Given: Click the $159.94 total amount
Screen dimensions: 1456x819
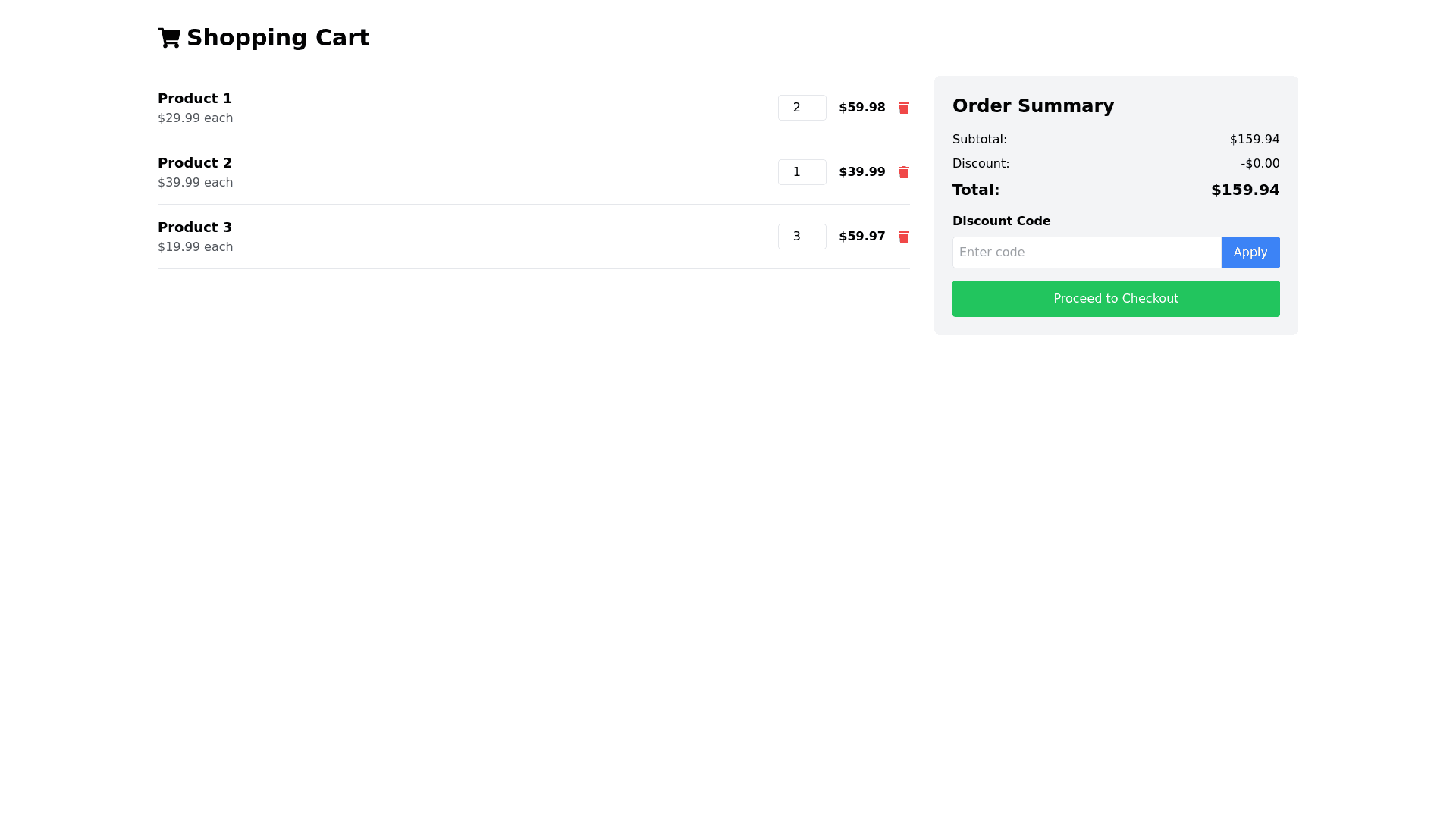Looking at the screenshot, I should pos(1244,190).
